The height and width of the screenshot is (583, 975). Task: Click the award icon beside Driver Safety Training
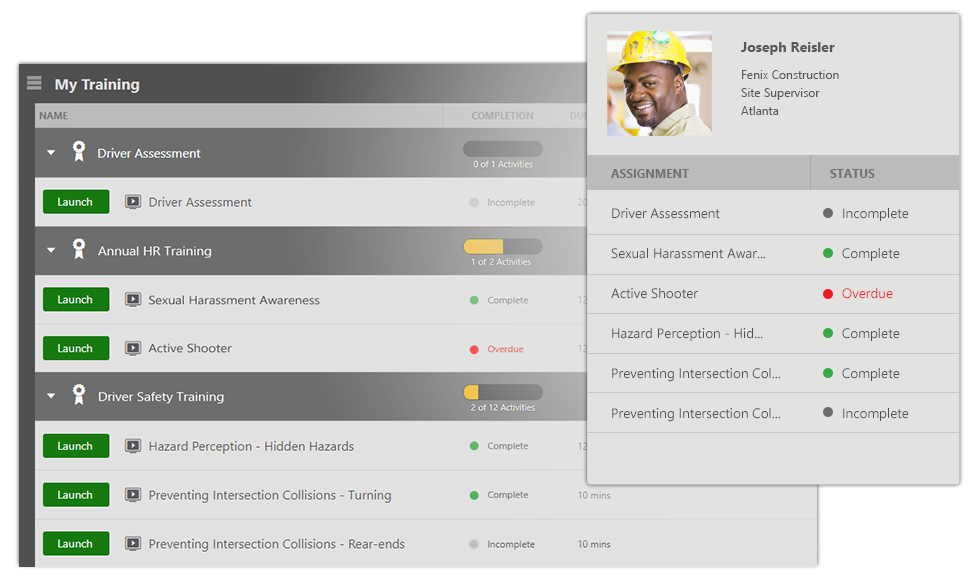pyautogui.click(x=79, y=397)
